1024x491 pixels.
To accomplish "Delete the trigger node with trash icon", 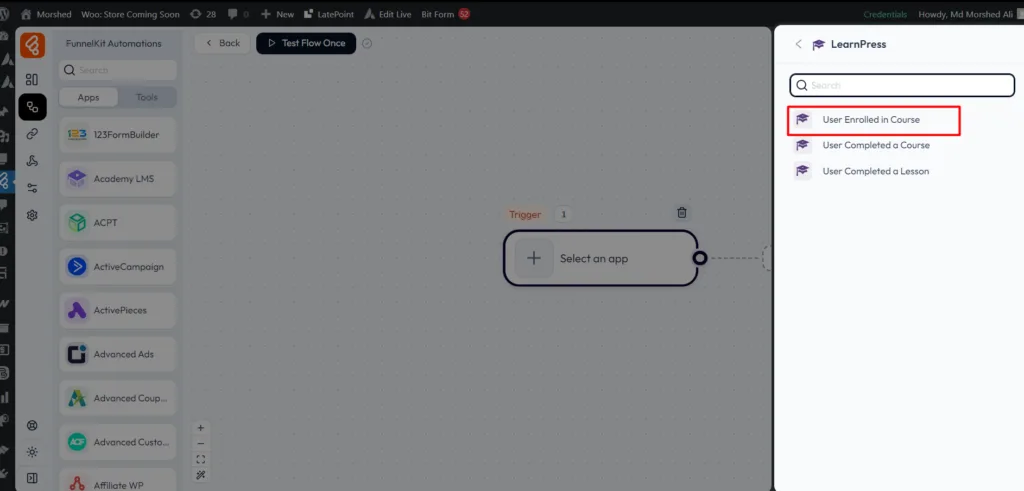I will [x=682, y=213].
